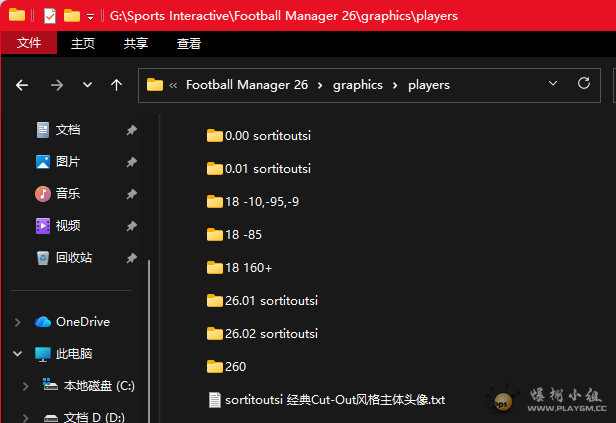Viewport: 616px width, 423px height.
Task: Refresh the players folder
Action: [x=584, y=83]
